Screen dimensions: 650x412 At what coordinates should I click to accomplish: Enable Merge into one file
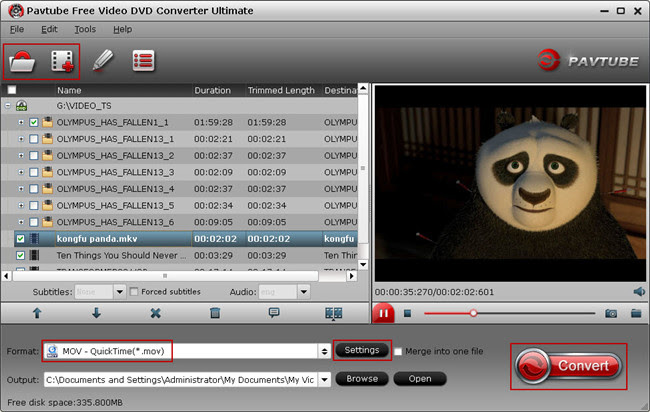click(x=398, y=351)
